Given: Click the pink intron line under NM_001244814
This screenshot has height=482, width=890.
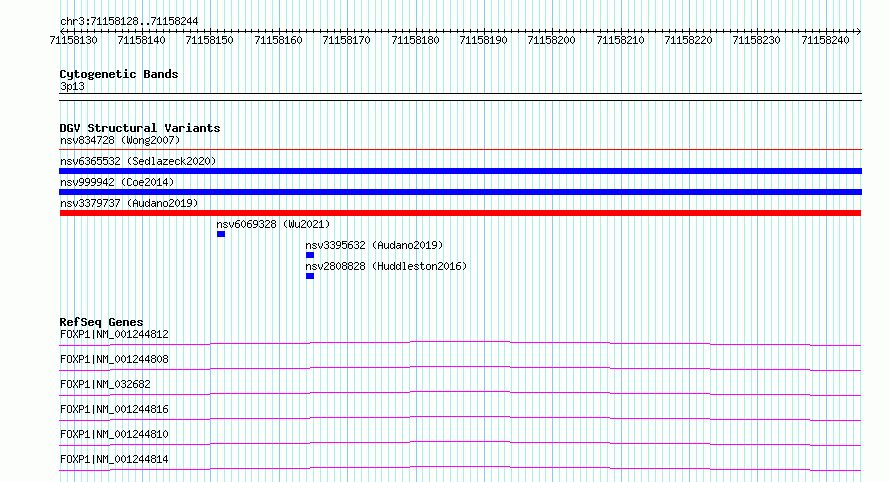Looking at the screenshot, I should (x=460, y=468).
